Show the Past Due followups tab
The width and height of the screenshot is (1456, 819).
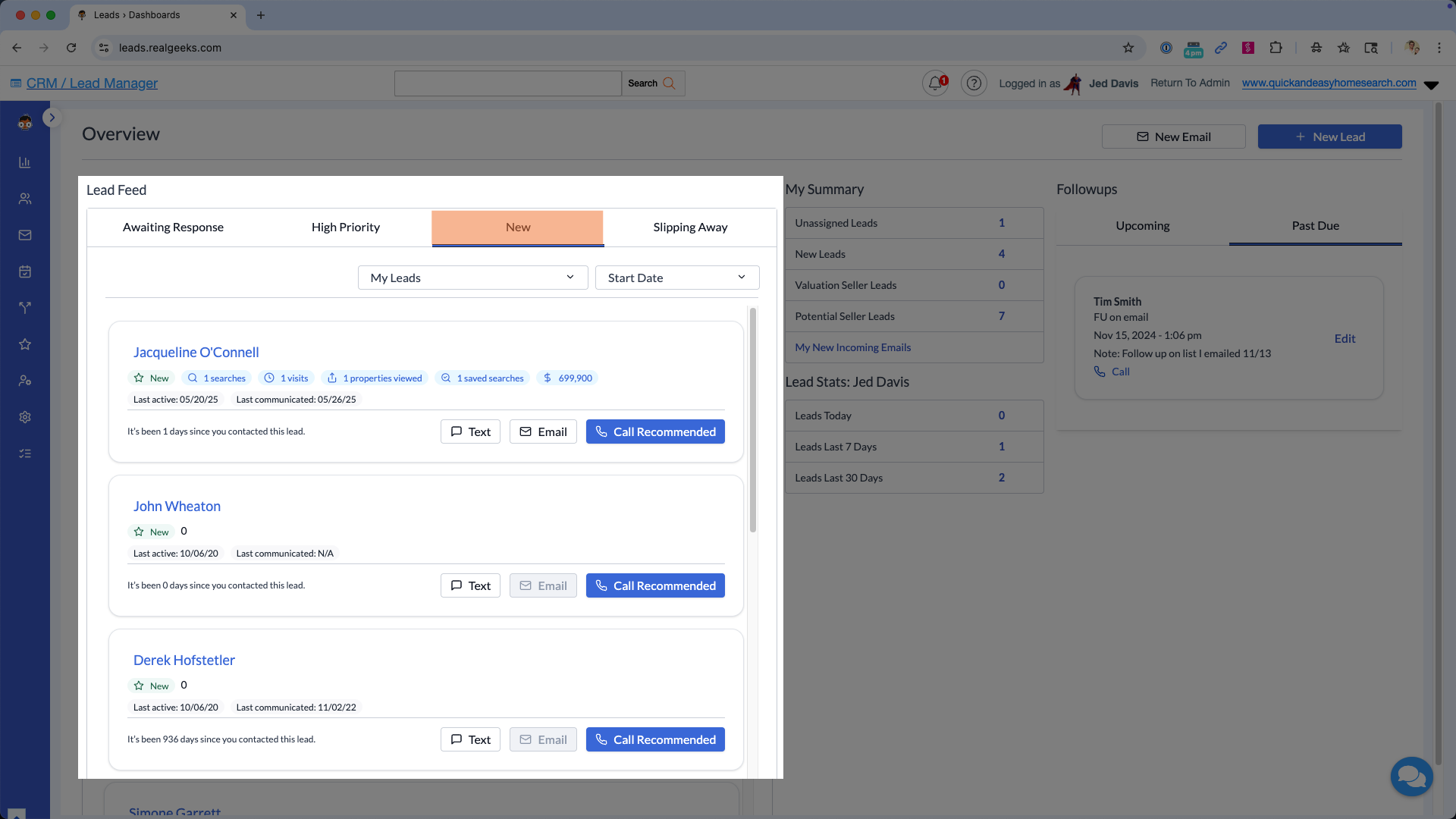pyautogui.click(x=1315, y=226)
